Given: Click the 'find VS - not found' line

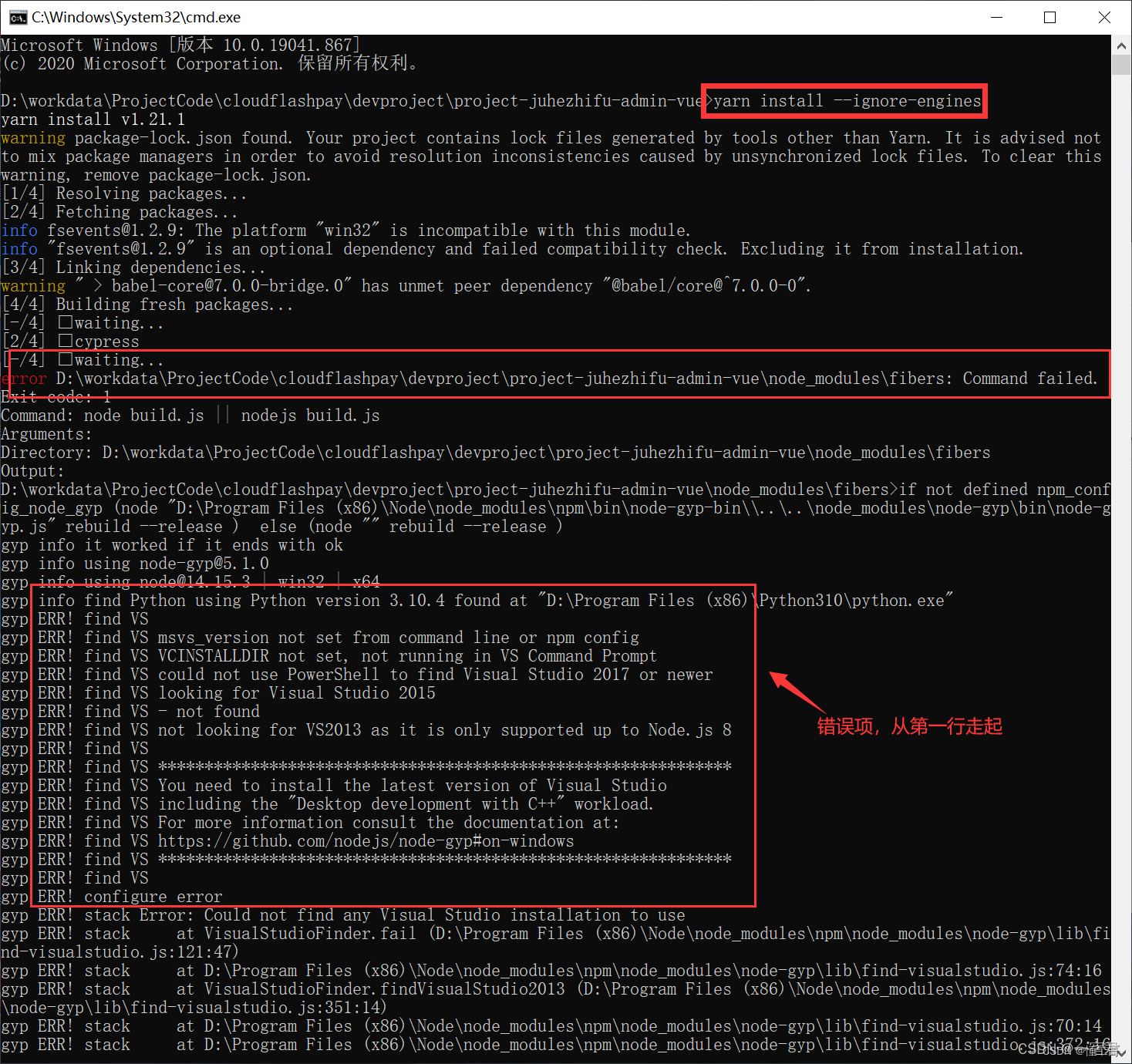Looking at the screenshot, I should [130, 712].
